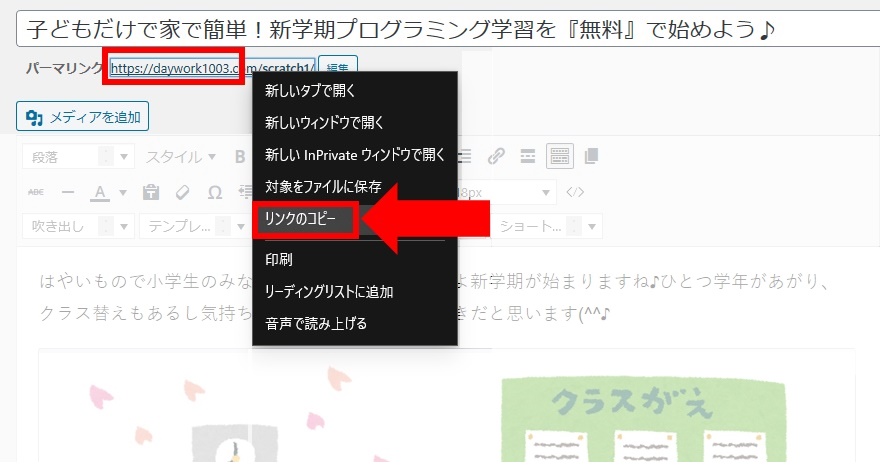Screen dimensions: 880x467
Task: Click the insert link chain icon
Action: [496, 156]
